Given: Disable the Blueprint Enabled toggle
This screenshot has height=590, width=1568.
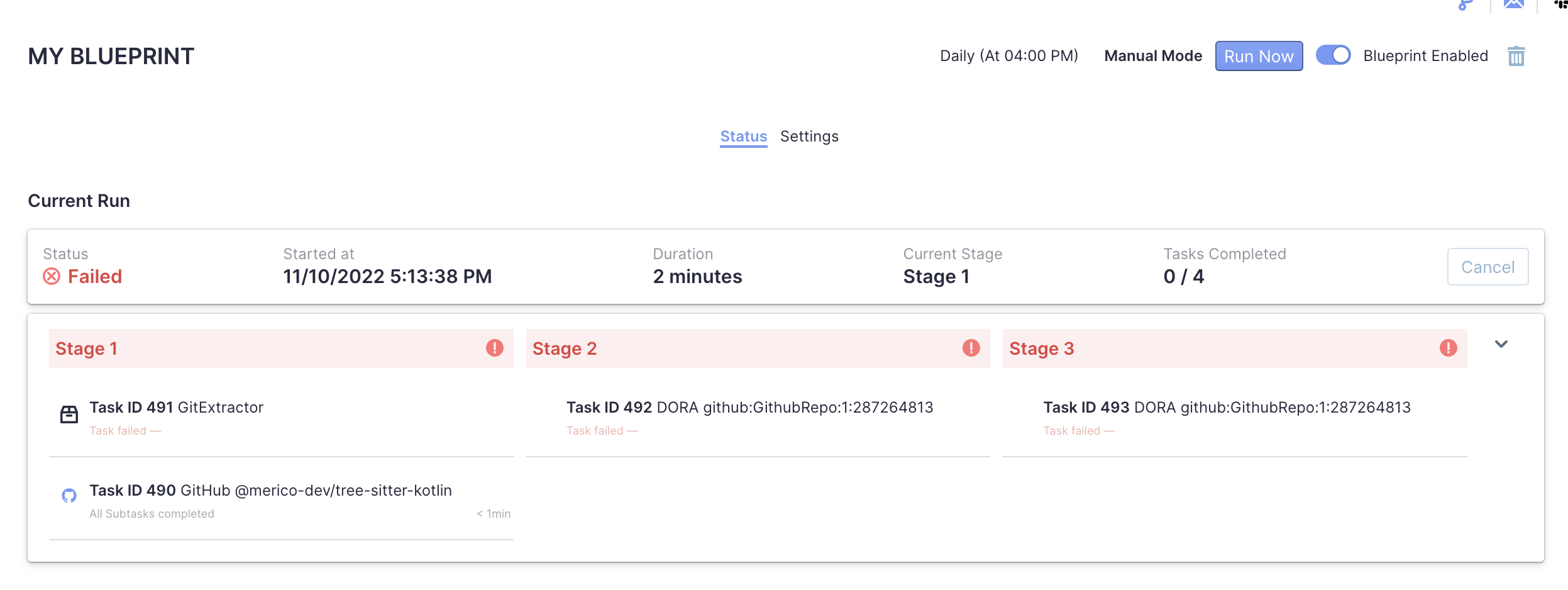Looking at the screenshot, I should [x=1335, y=55].
